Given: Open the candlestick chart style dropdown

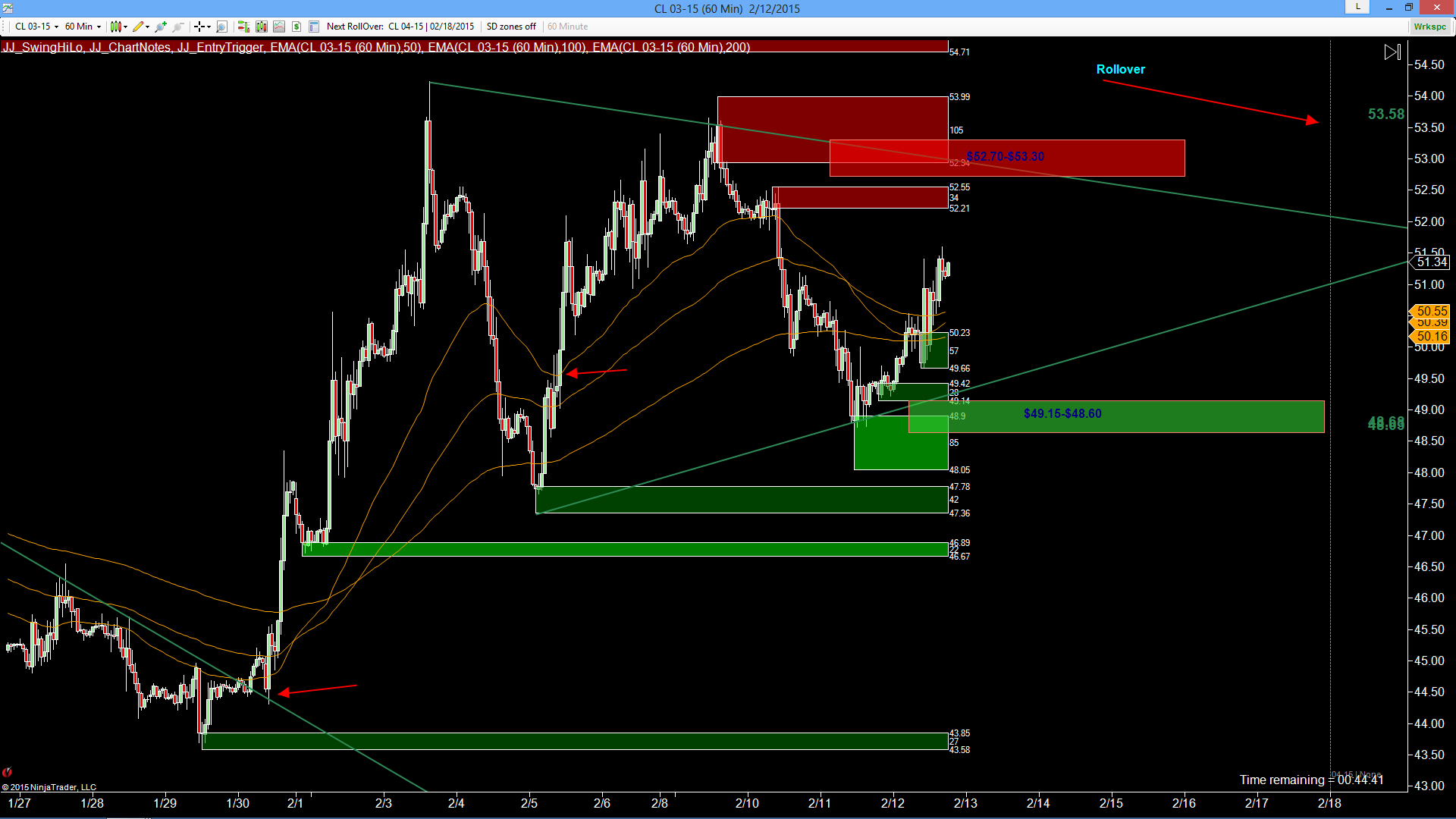Looking at the screenshot, I should (x=119, y=27).
